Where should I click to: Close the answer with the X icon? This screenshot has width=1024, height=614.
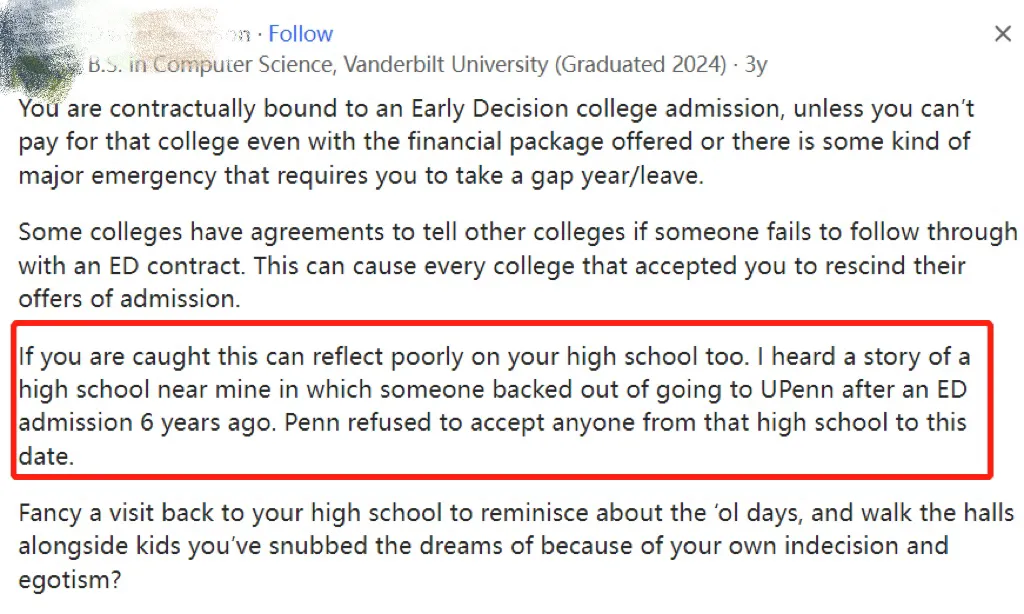pyautogui.click(x=1002, y=34)
